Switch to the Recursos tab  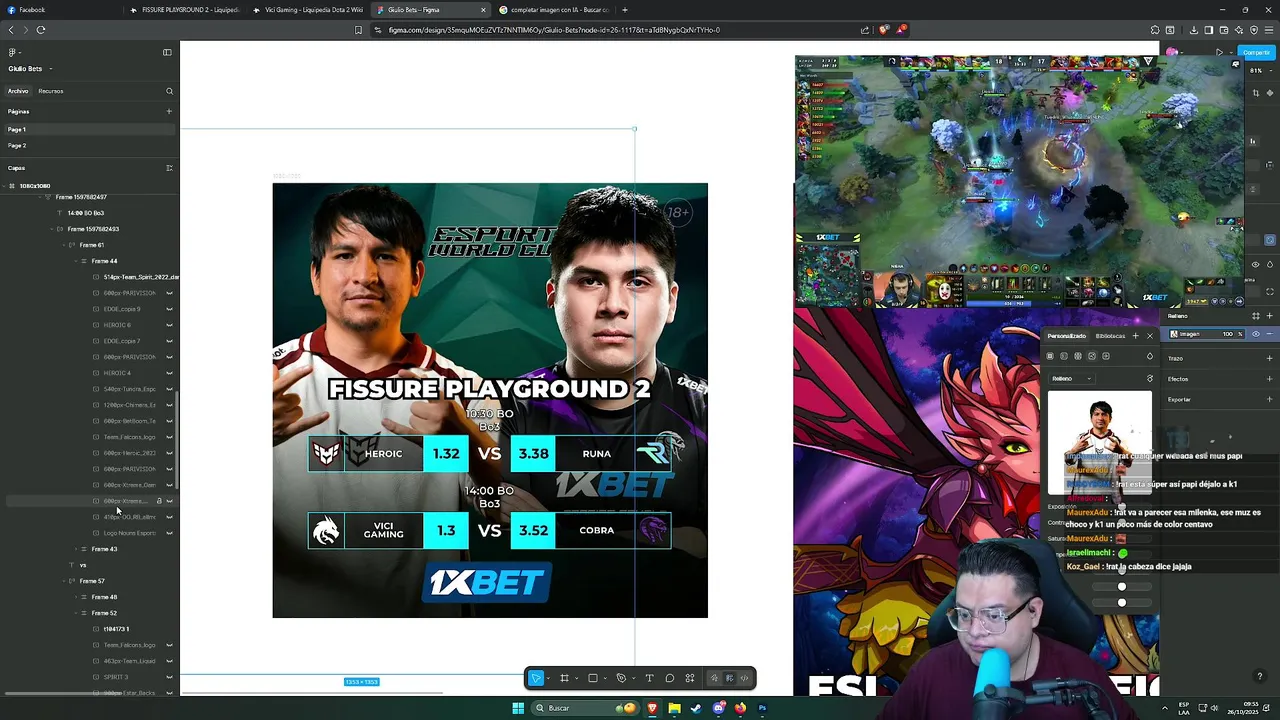tap(51, 91)
